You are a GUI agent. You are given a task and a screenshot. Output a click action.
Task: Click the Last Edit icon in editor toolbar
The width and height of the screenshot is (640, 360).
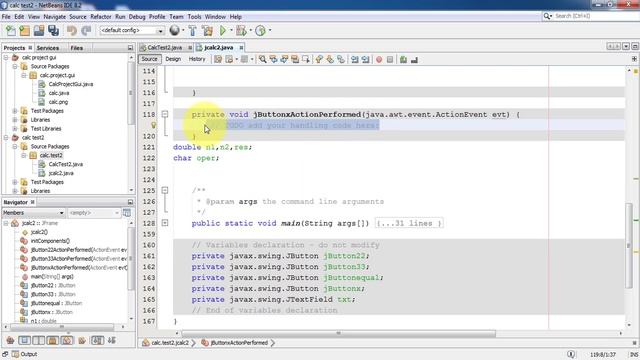(x=218, y=60)
